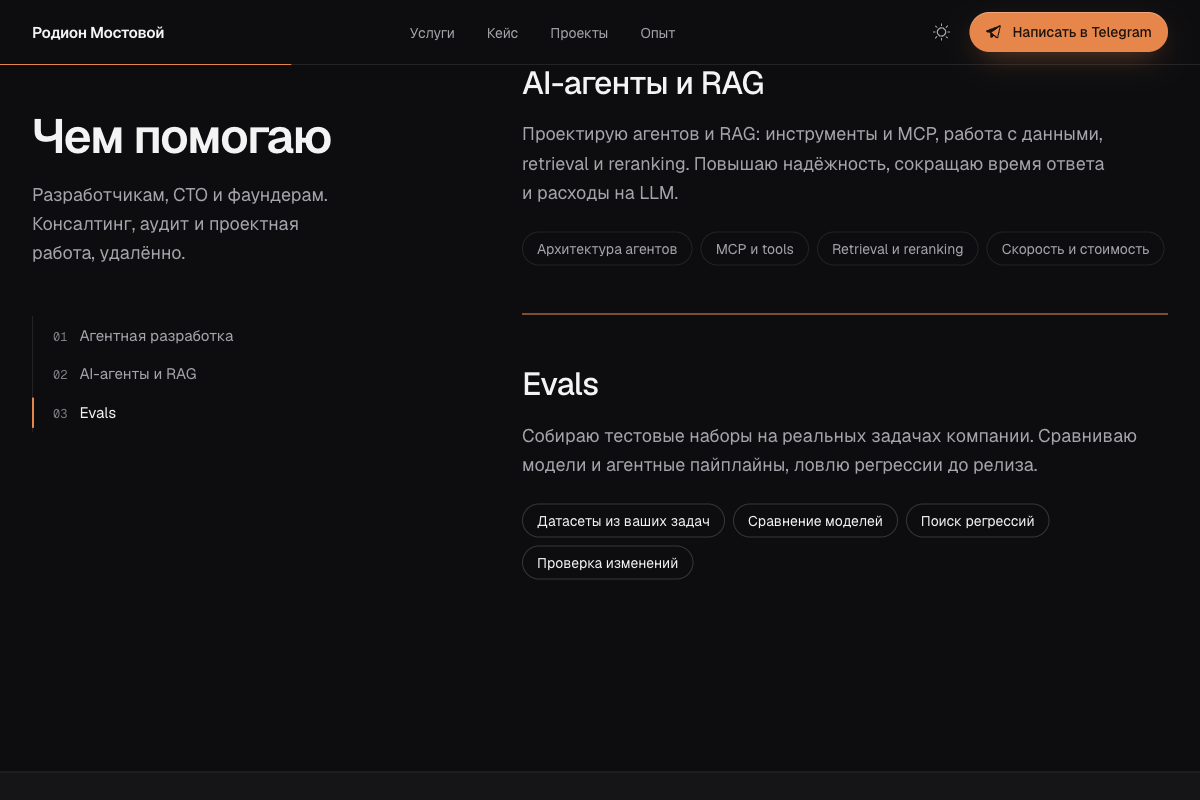Click the Датасеты из ваших задач tag
Image resolution: width=1200 pixels, height=800 pixels.
point(623,521)
